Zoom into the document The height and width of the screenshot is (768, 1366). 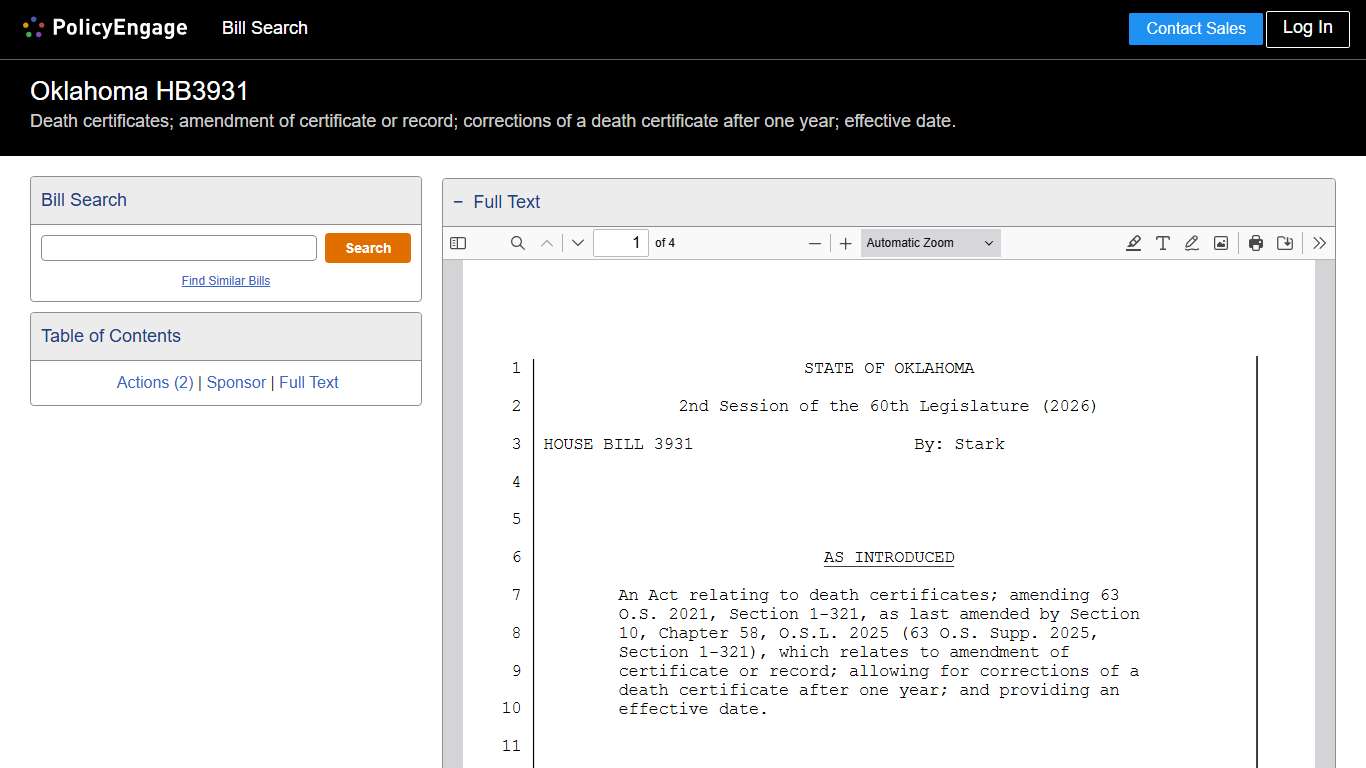click(845, 242)
